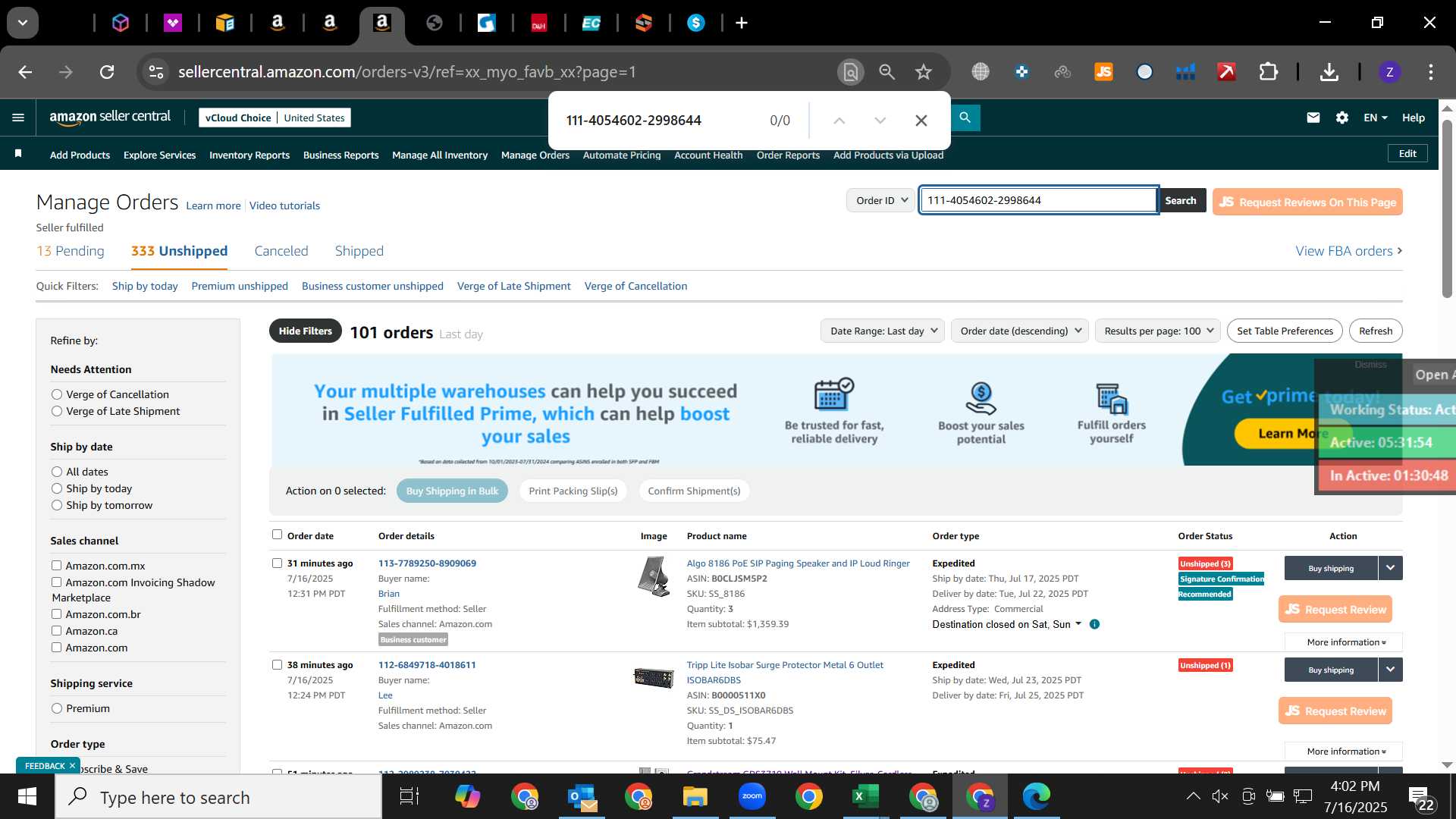Select order 113-7789250-8909069 checkbox
Viewport: 1456px width, 819px height.
[277, 563]
